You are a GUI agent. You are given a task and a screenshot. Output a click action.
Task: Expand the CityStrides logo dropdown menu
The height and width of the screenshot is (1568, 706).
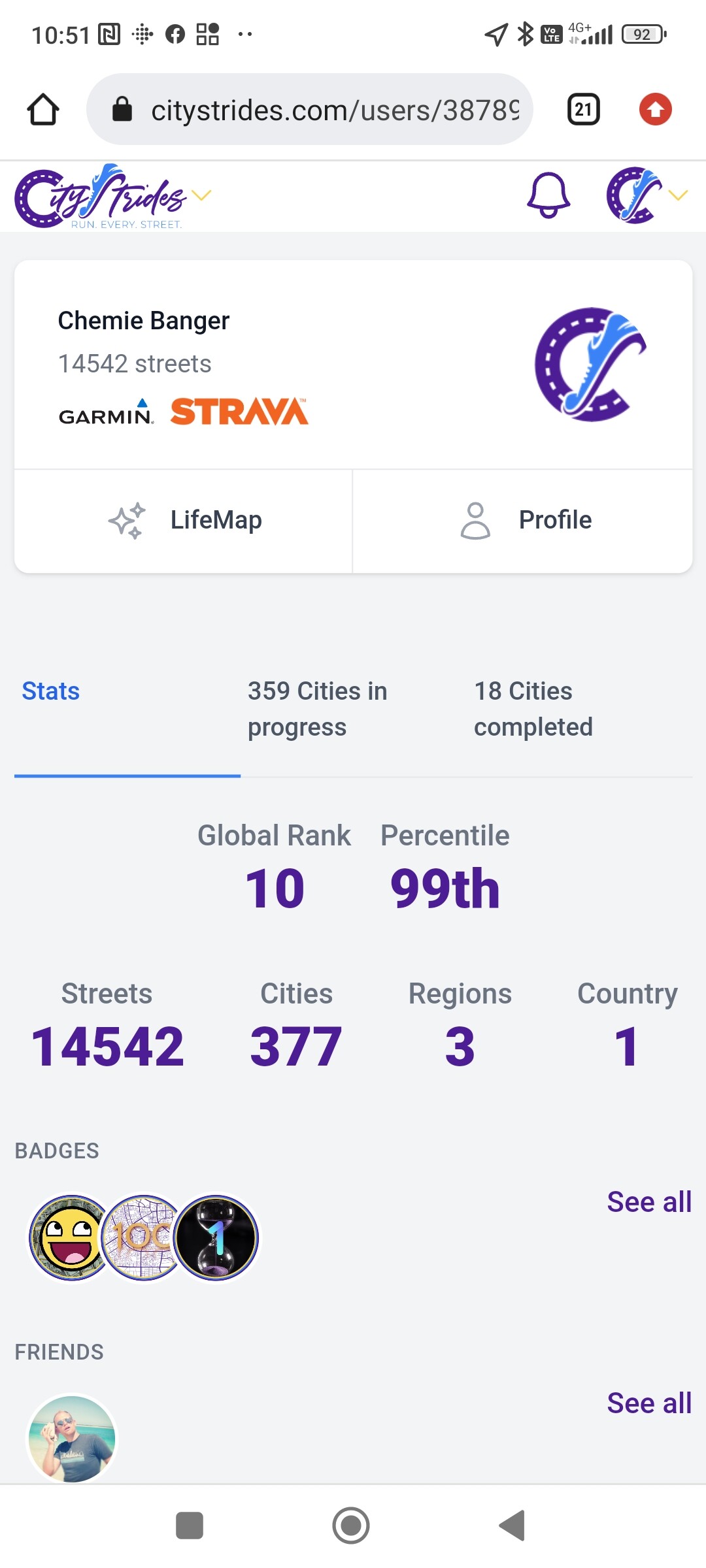[x=201, y=195]
